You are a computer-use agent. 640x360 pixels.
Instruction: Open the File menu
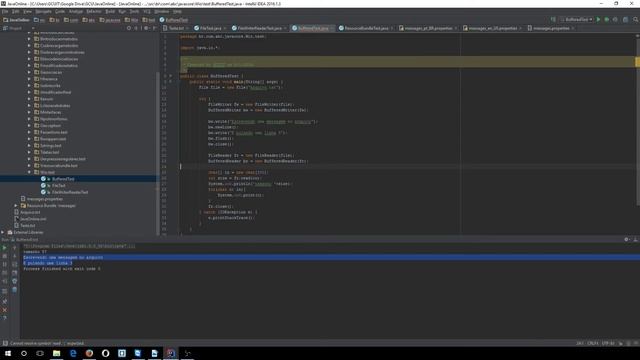(5, 11)
